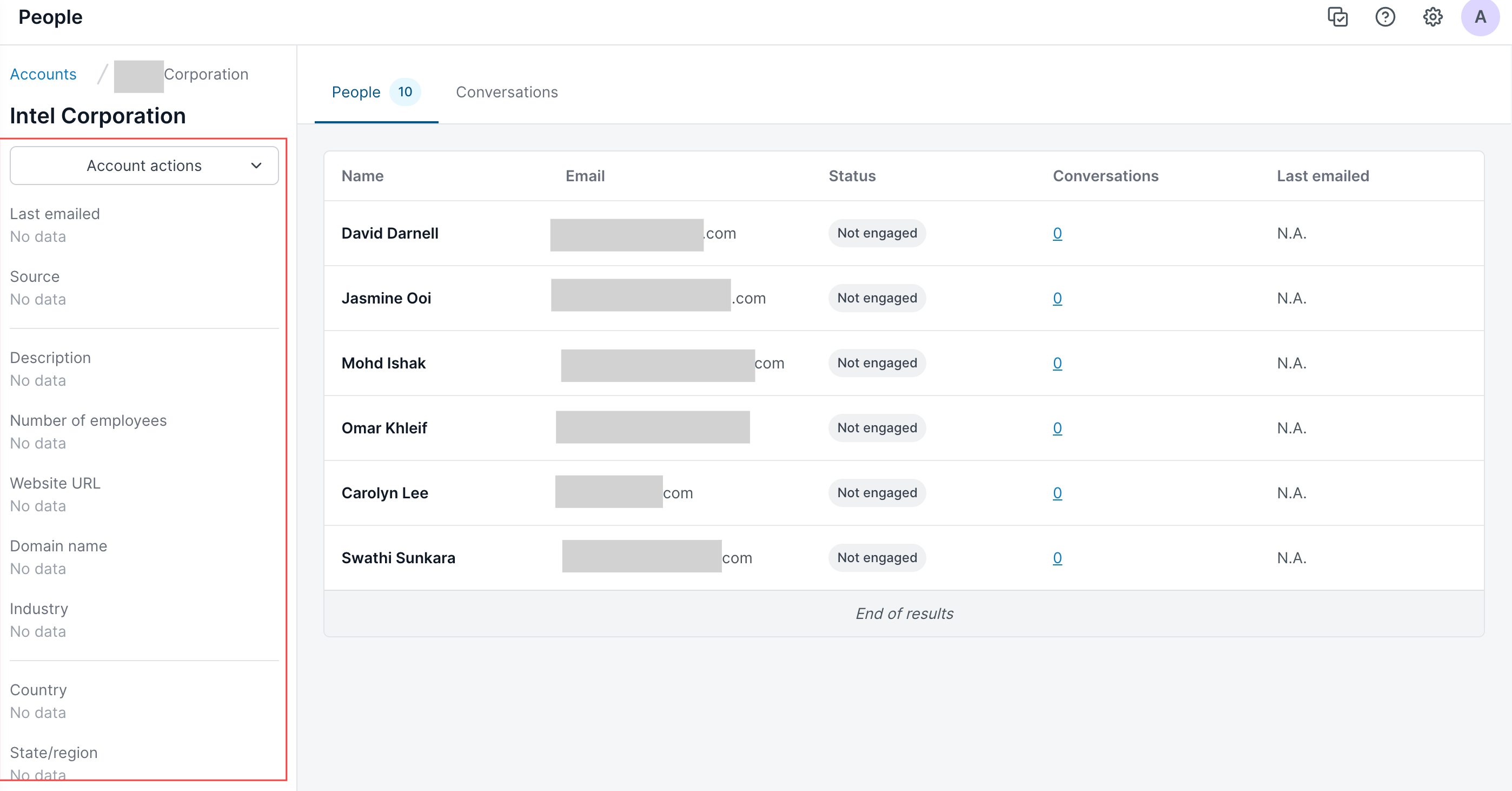This screenshot has width=1512, height=791.
Task: Click David Darnell's N.A. last emailed value
Action: [1292, 234]
